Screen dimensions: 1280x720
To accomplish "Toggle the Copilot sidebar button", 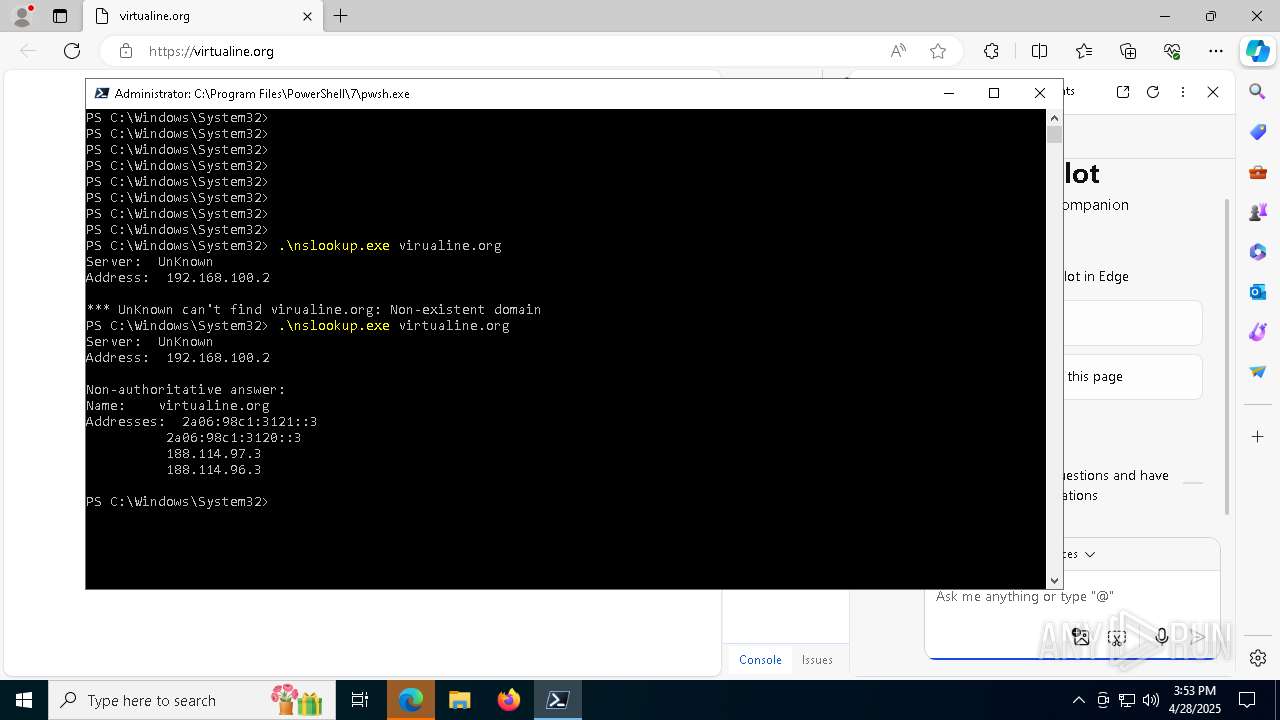I will coord(1257,51).
